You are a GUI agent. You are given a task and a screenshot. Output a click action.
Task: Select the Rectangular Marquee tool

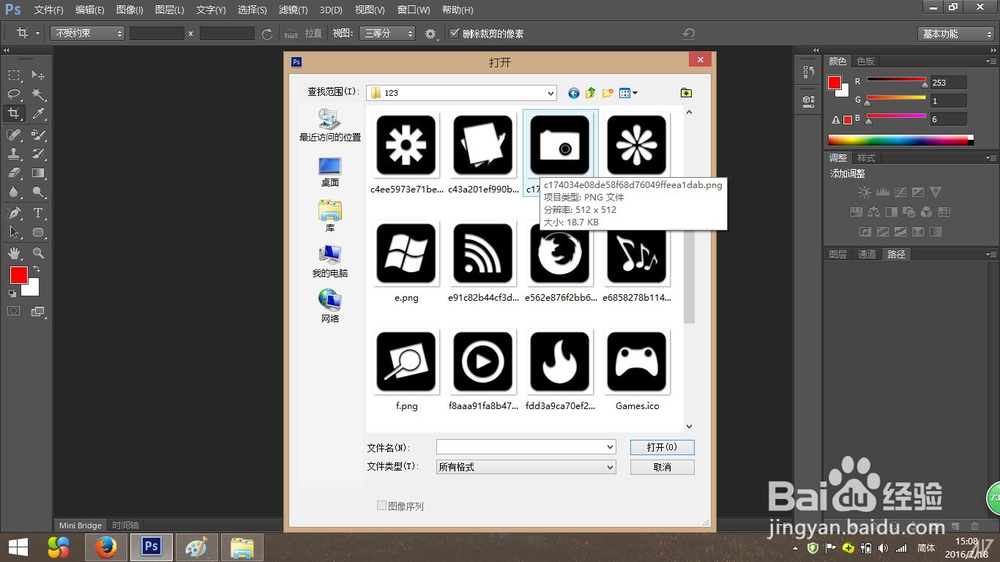point(13,75)
